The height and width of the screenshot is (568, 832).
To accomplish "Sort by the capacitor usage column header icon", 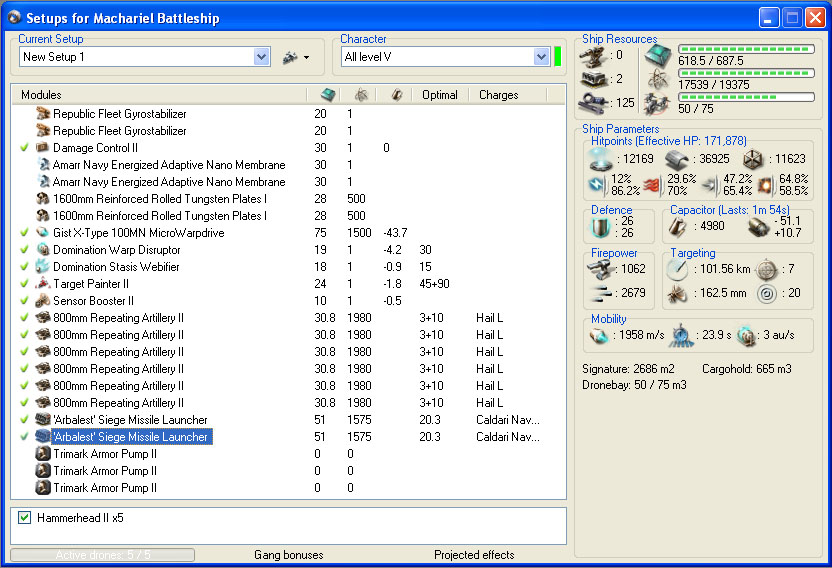I will tap(396, 95).
